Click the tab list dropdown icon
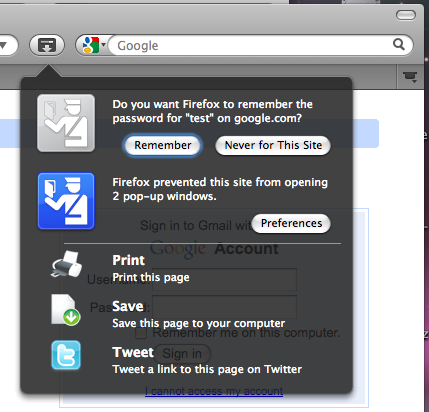429x412 pixels. click(410, 77)
